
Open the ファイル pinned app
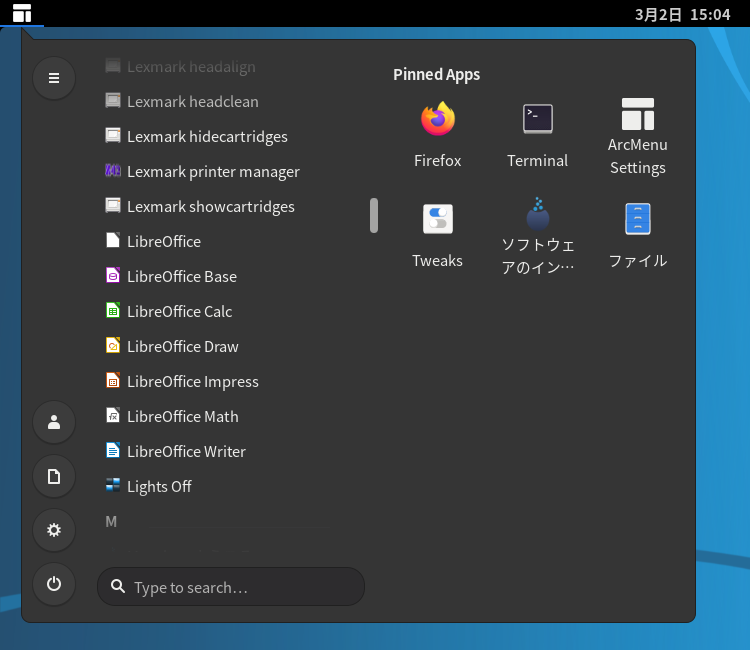click(638, 234)
